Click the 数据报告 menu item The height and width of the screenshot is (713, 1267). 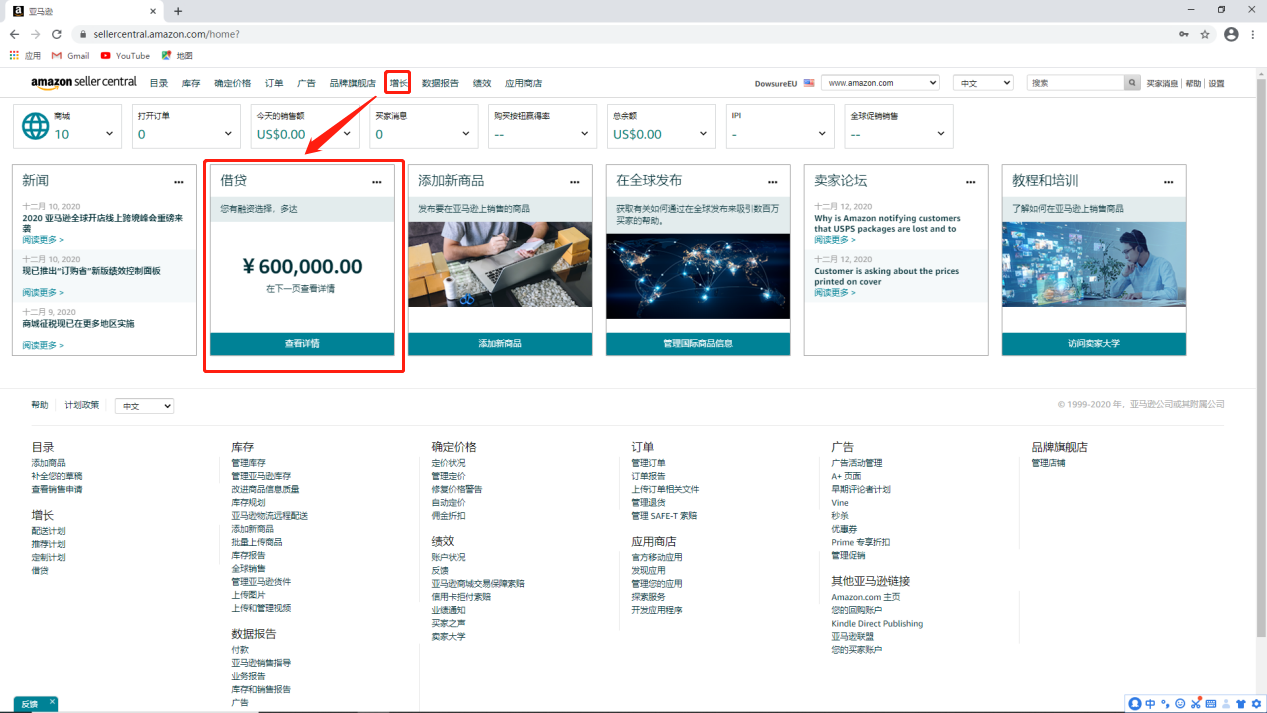[x=443, y=83]
